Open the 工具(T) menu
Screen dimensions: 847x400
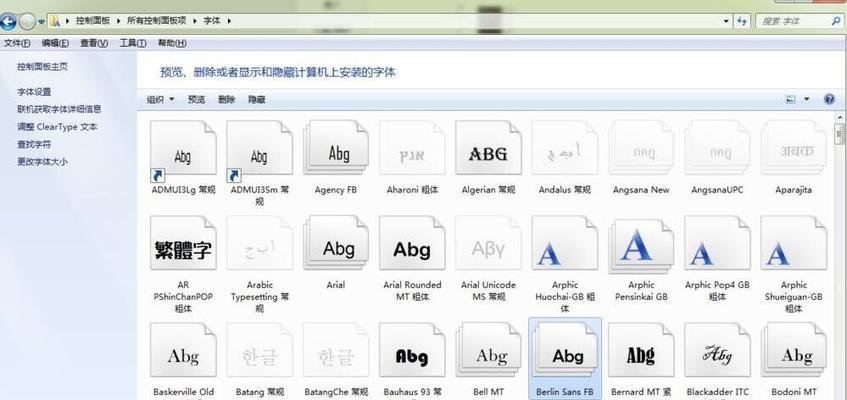133,43
